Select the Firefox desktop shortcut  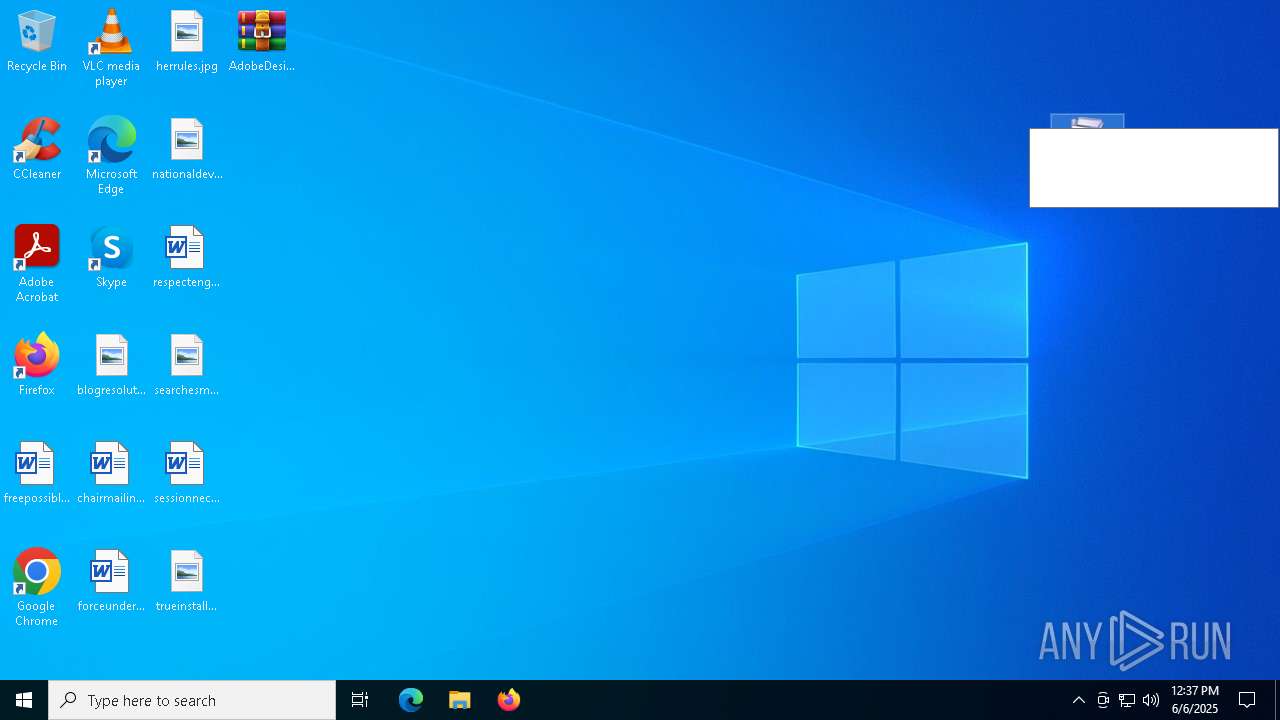(x=37, y=366)
